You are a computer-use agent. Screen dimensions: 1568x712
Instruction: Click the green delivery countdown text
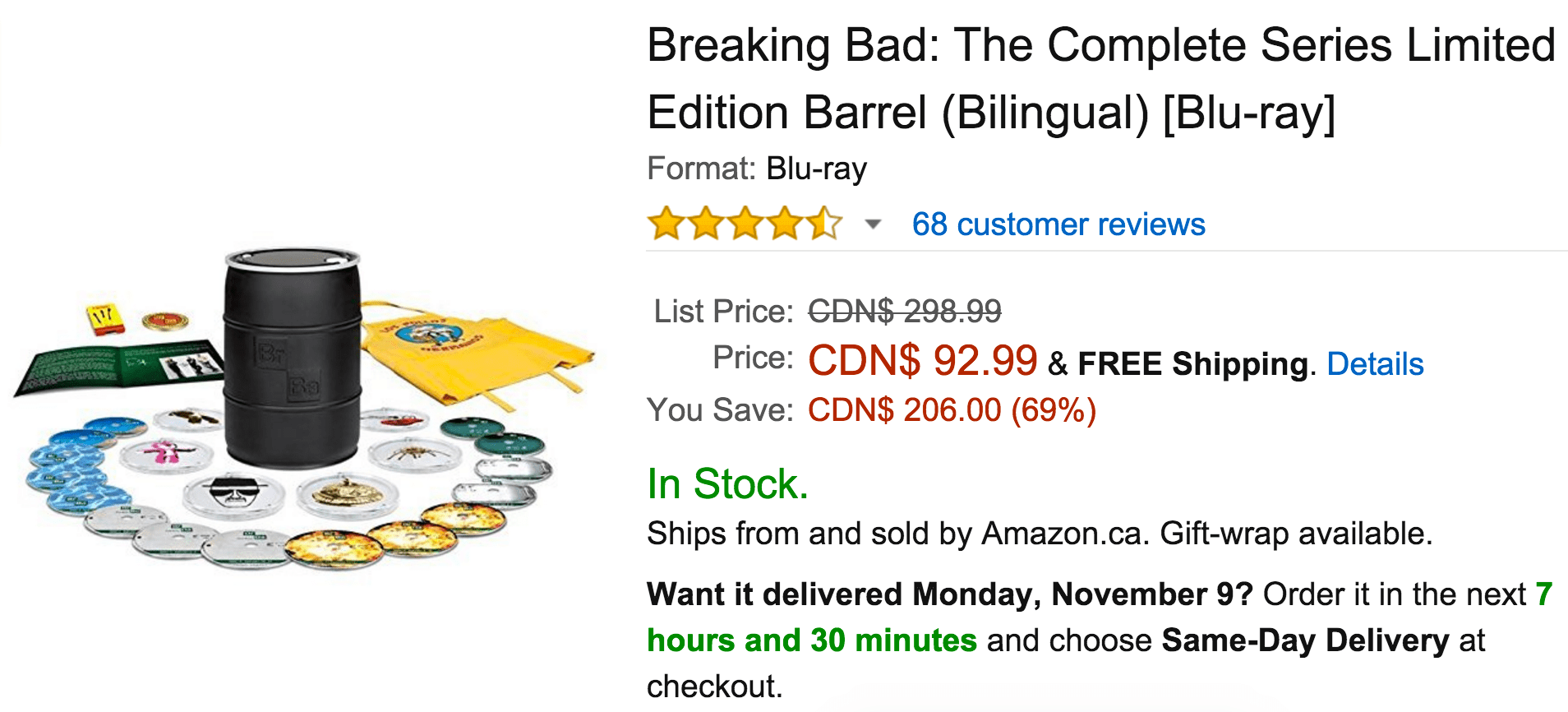point(809,640)
